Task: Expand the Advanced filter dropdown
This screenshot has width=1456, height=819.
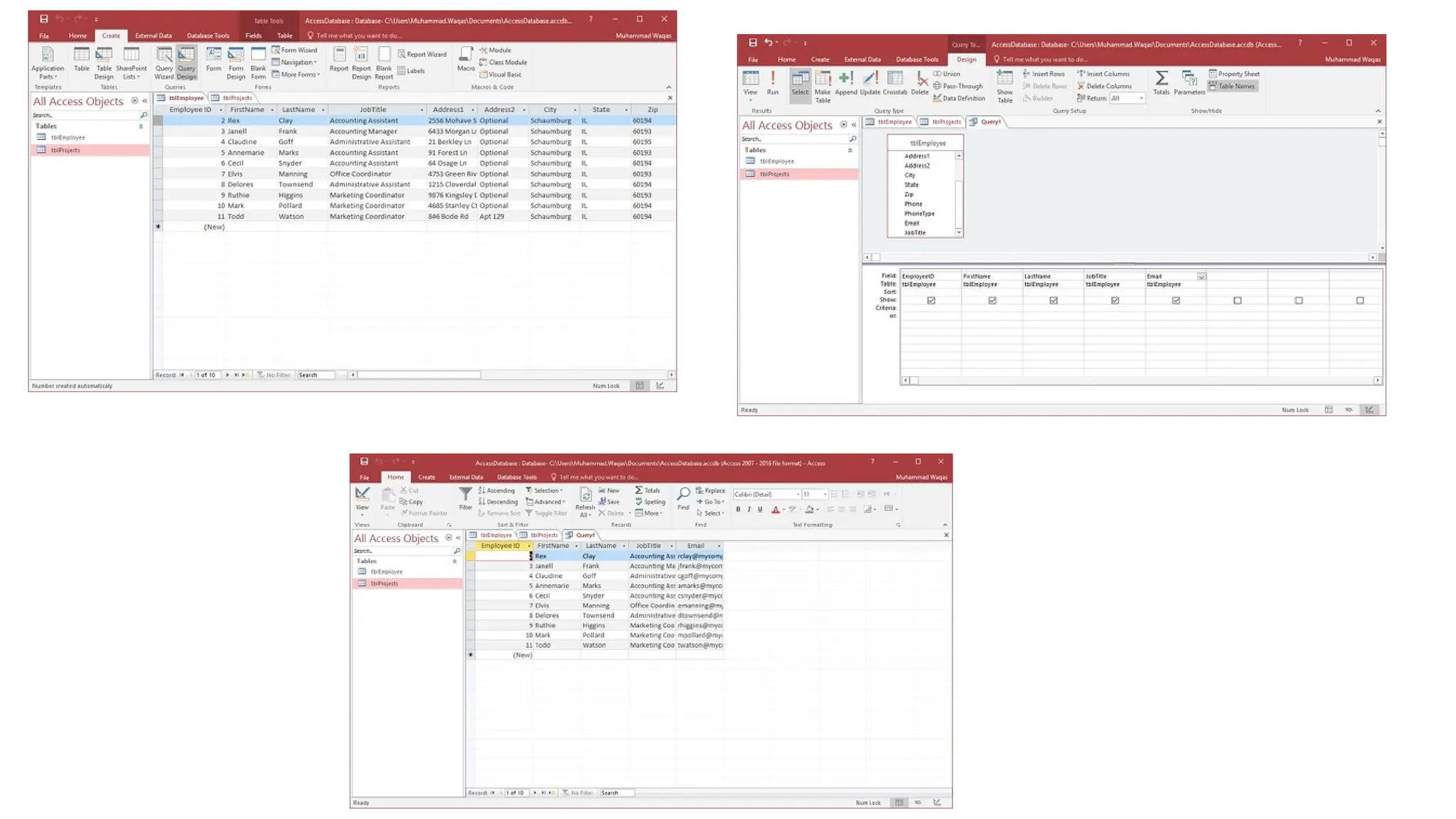Action: pyautogui.click(x=545, y=502)
